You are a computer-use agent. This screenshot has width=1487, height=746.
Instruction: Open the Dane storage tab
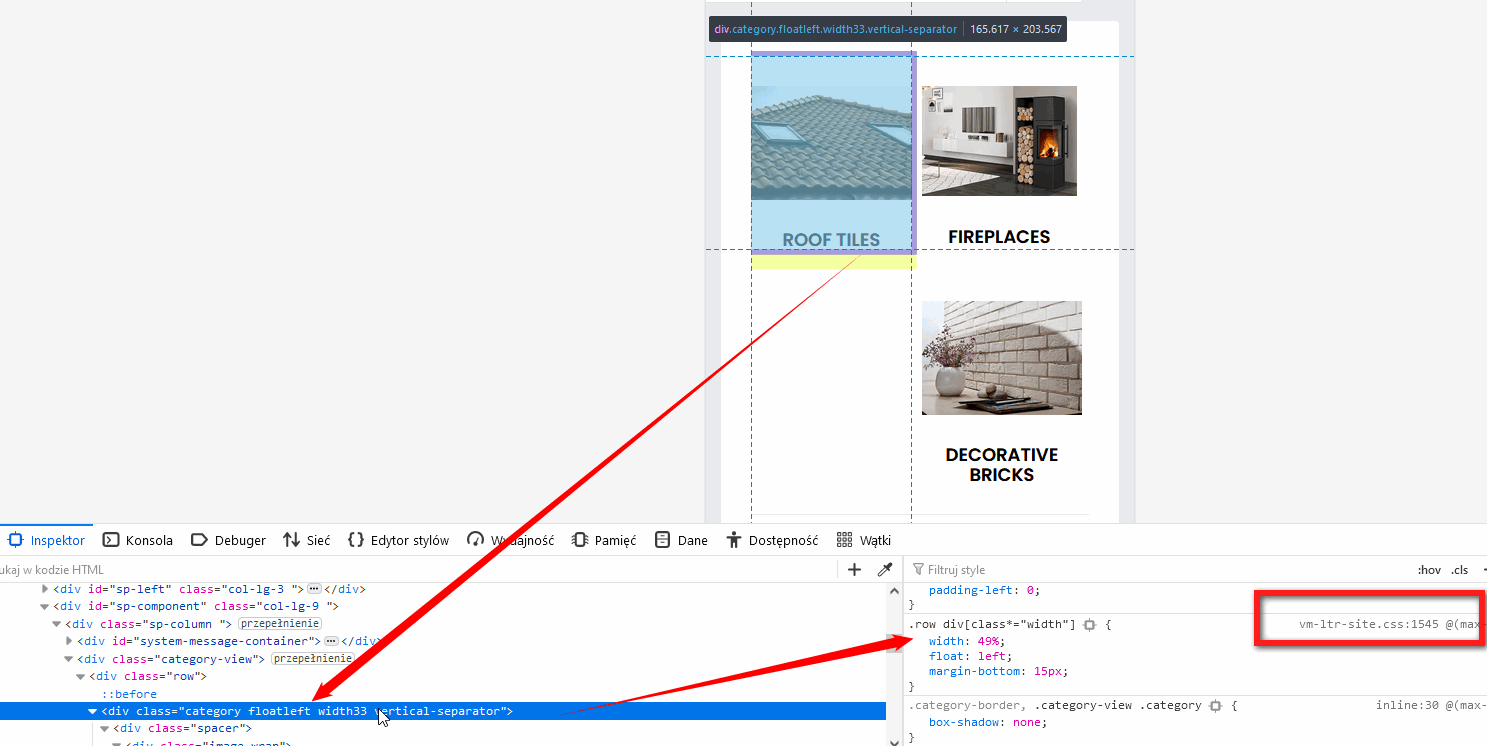(x=681, y=540)
